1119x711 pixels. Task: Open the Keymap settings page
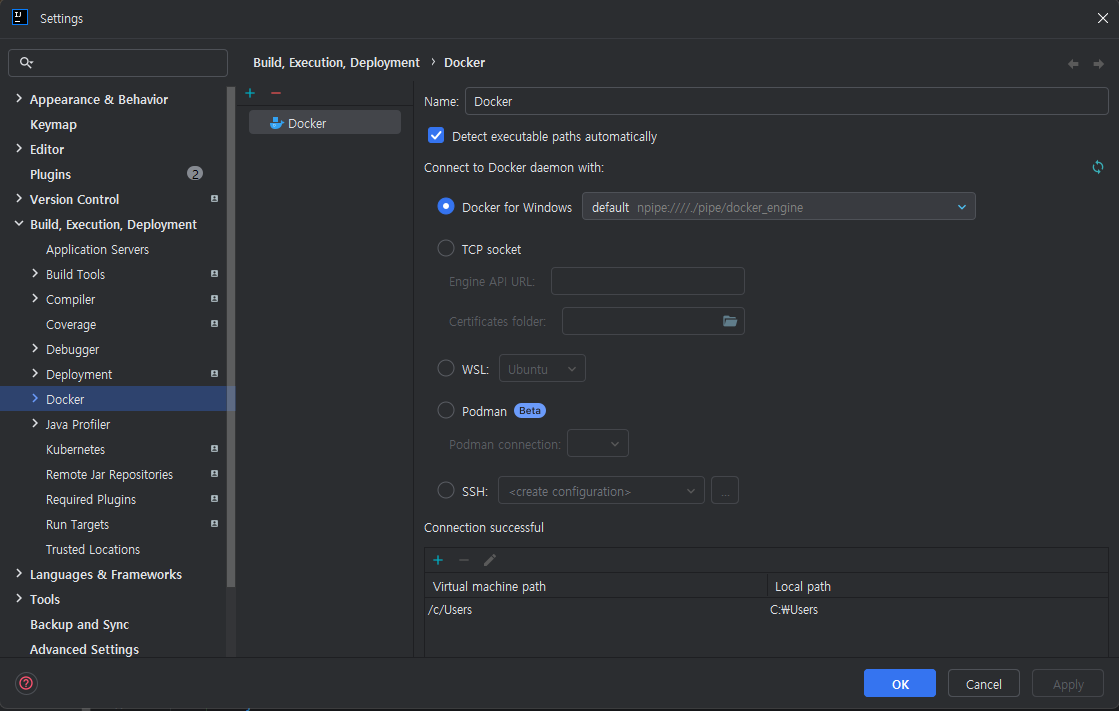(x=54, y=124)
